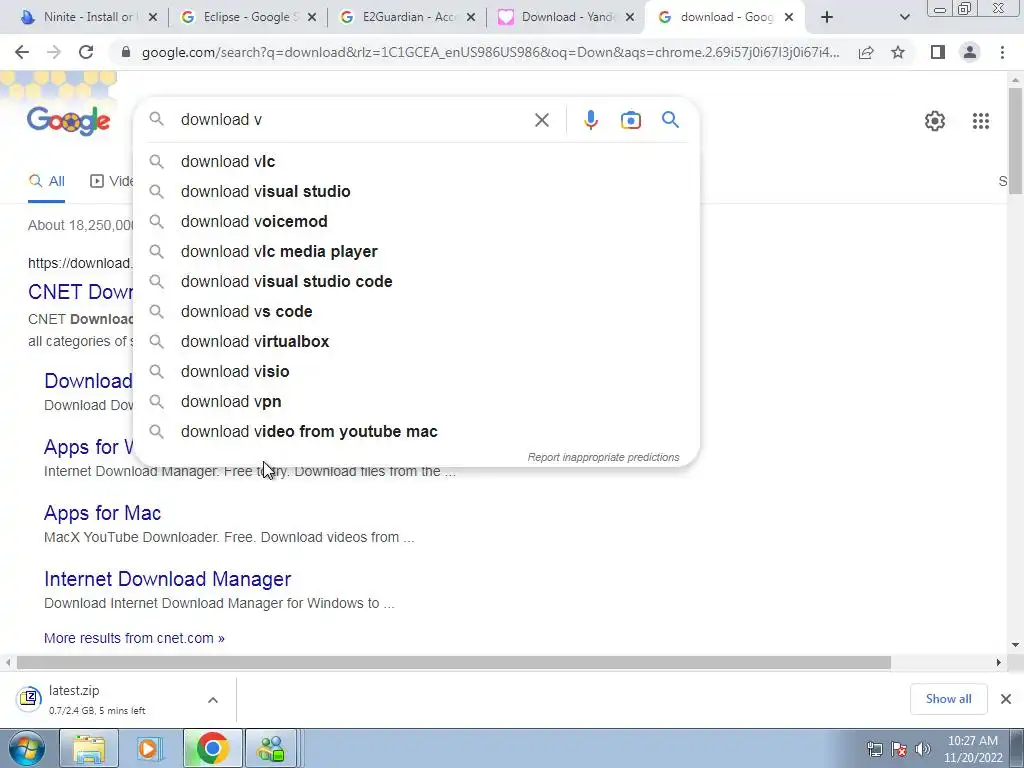The width and height of the screenshot is (1024, 768).
Task: Click the address bar URL
Action: tap(490, 52)
